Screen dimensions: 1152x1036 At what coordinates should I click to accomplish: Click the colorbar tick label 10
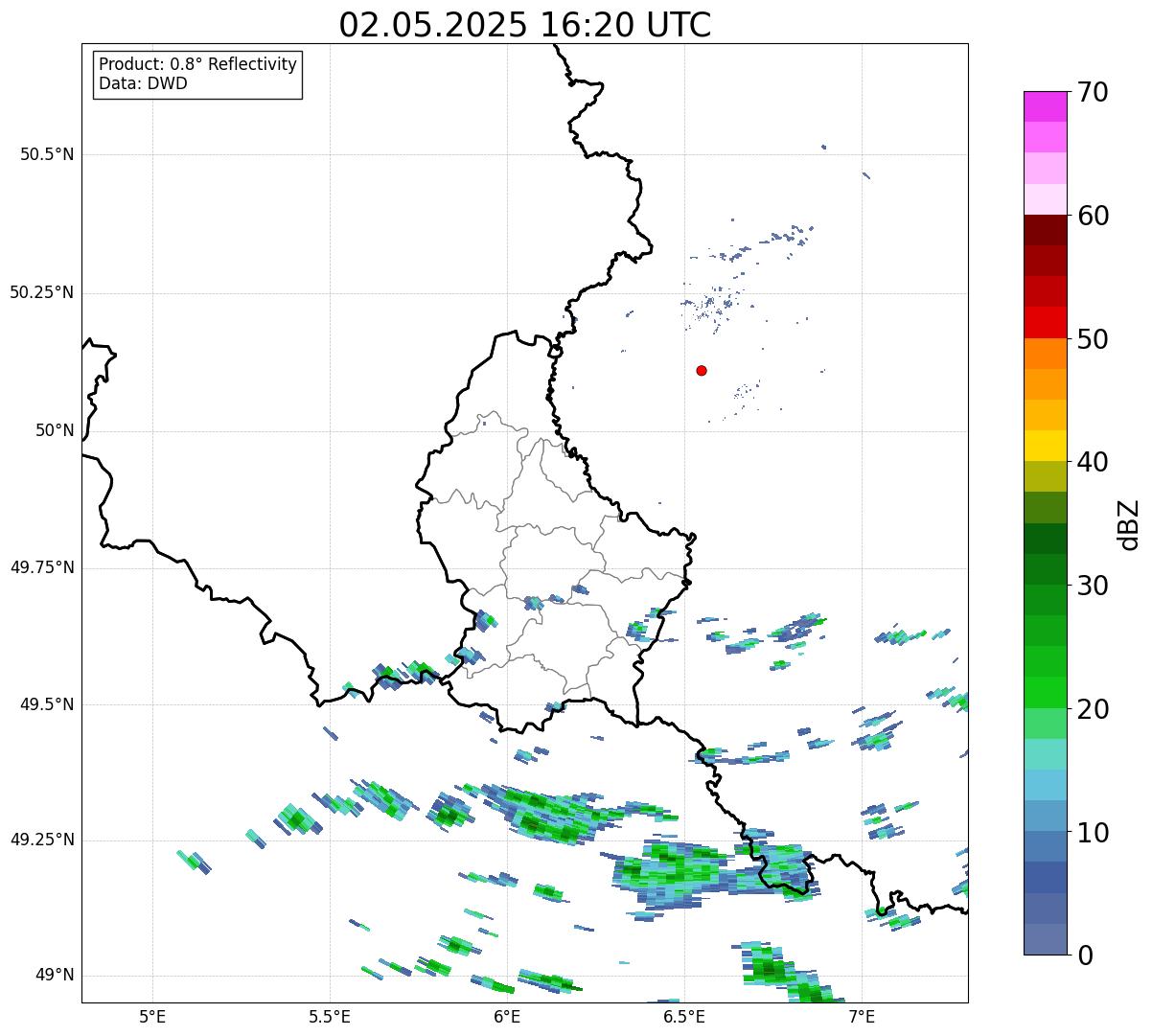[x=1093, y=833]
